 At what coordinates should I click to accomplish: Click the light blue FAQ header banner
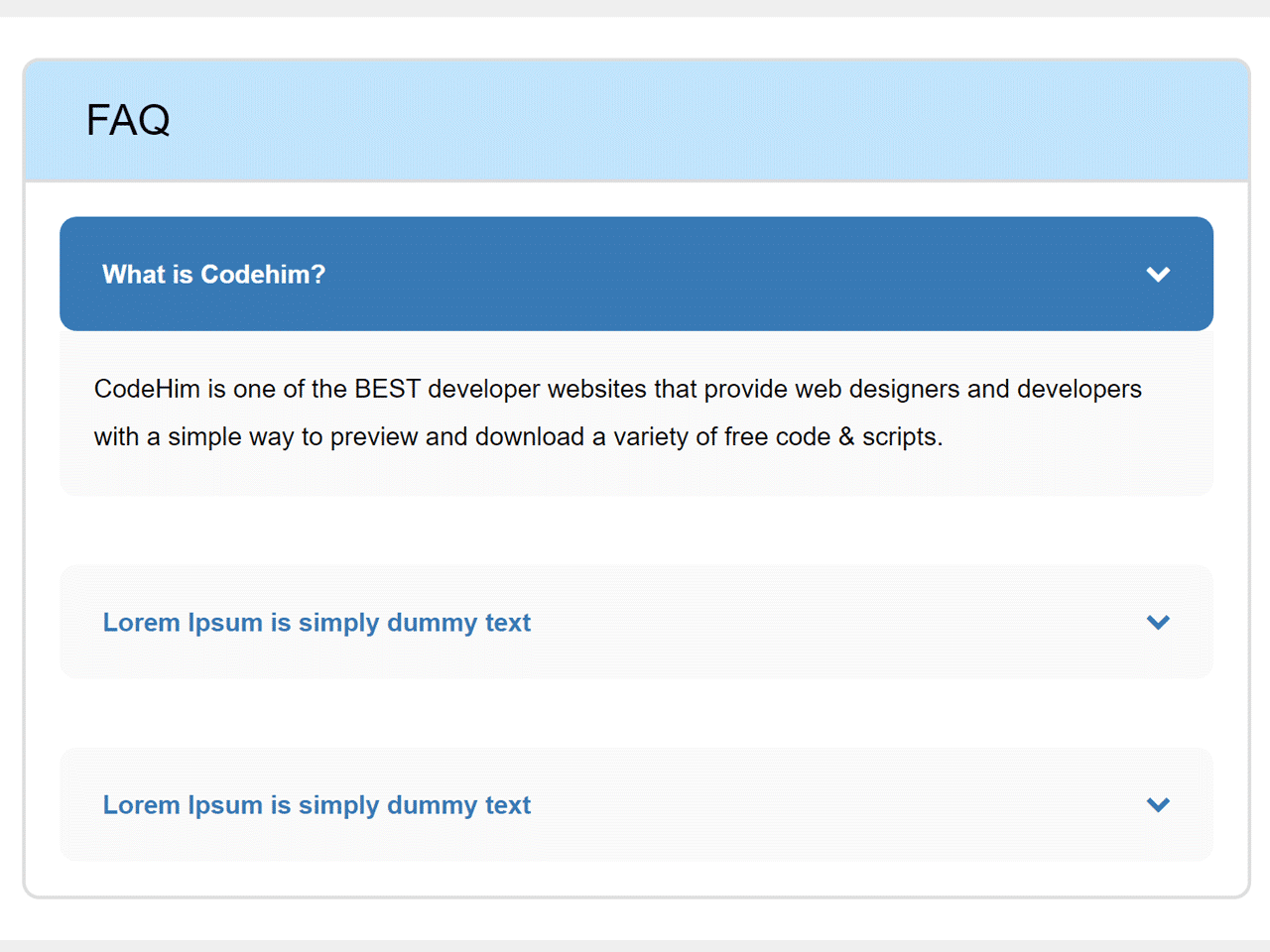pos(637,120)
